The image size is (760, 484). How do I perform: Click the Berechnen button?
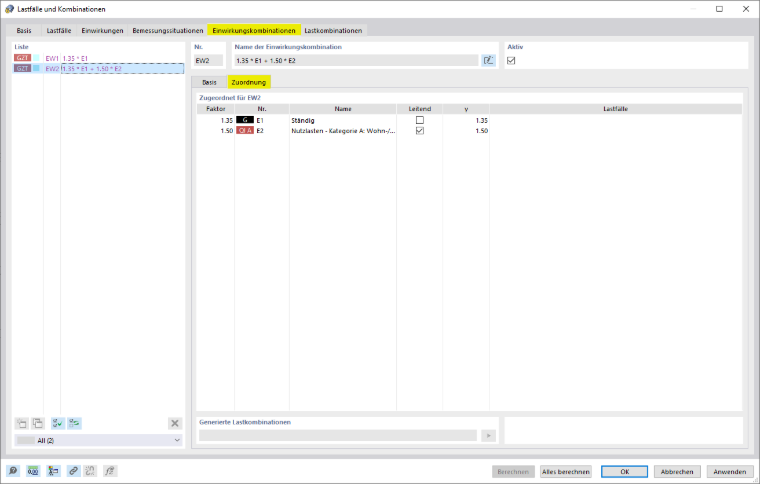[513, 471]
